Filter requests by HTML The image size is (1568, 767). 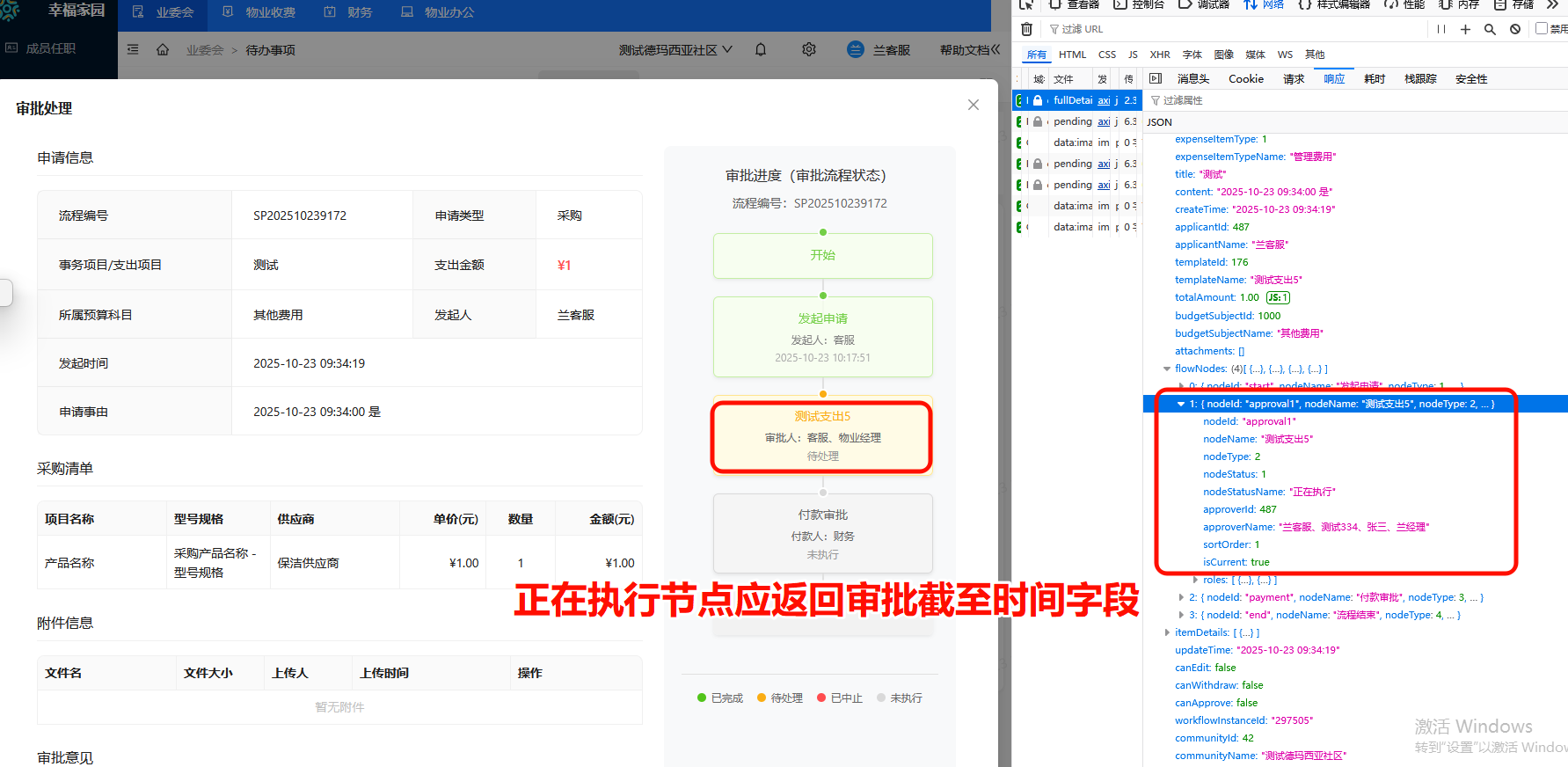tap(1072, 55)
